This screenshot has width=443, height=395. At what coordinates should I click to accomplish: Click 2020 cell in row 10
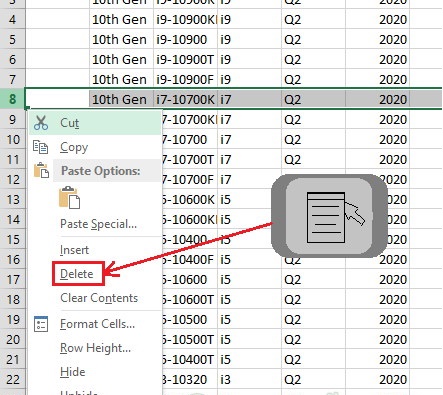pyautogui.click(x=377, y=139)
